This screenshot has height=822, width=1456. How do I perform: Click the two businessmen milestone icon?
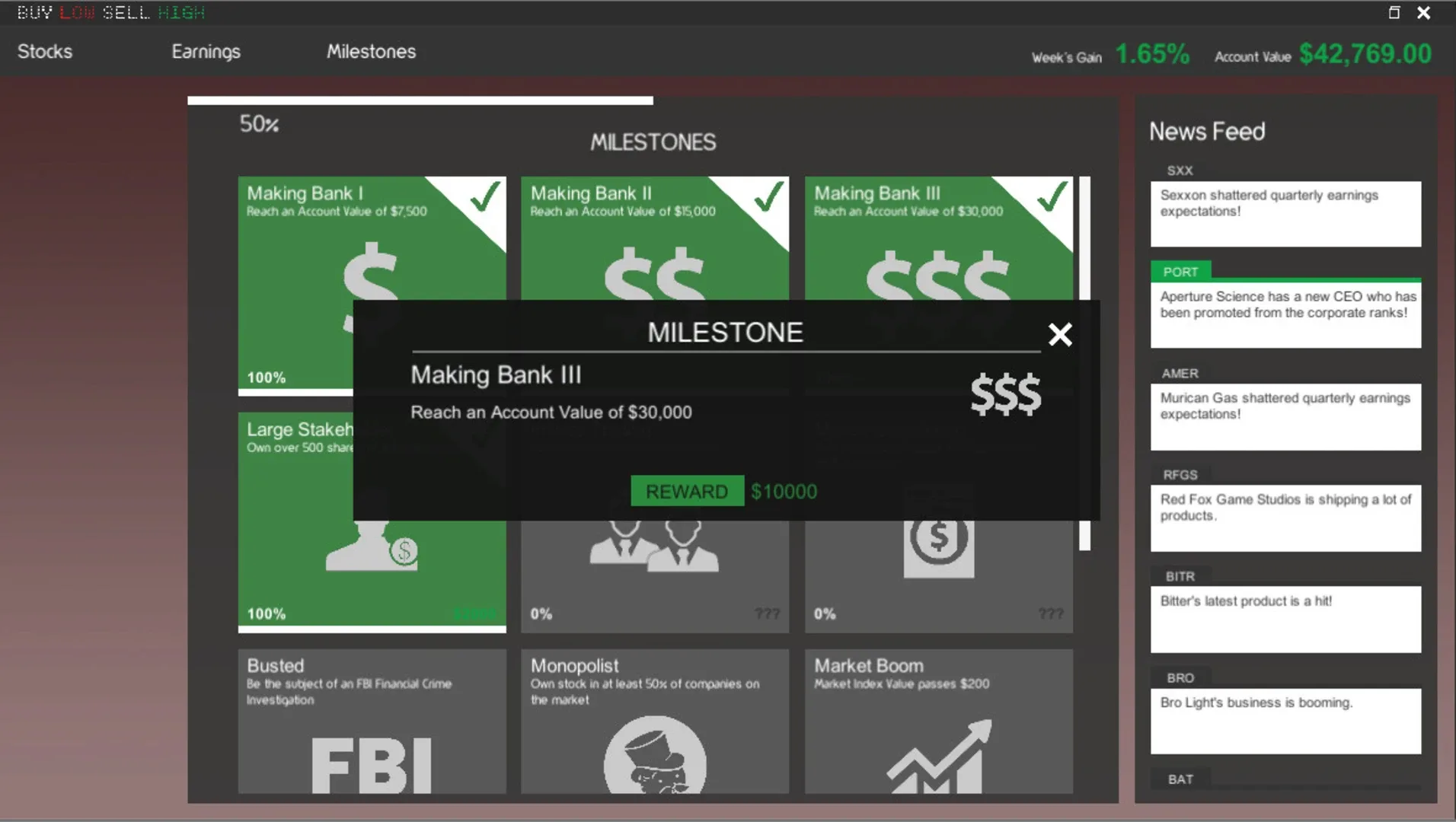[654, 546]
